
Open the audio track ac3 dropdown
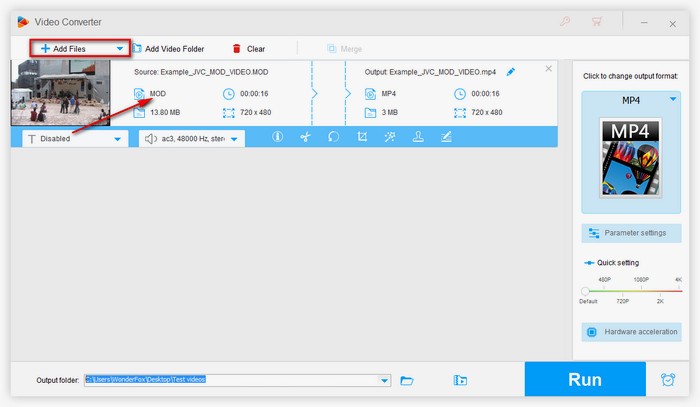[192, 139]
